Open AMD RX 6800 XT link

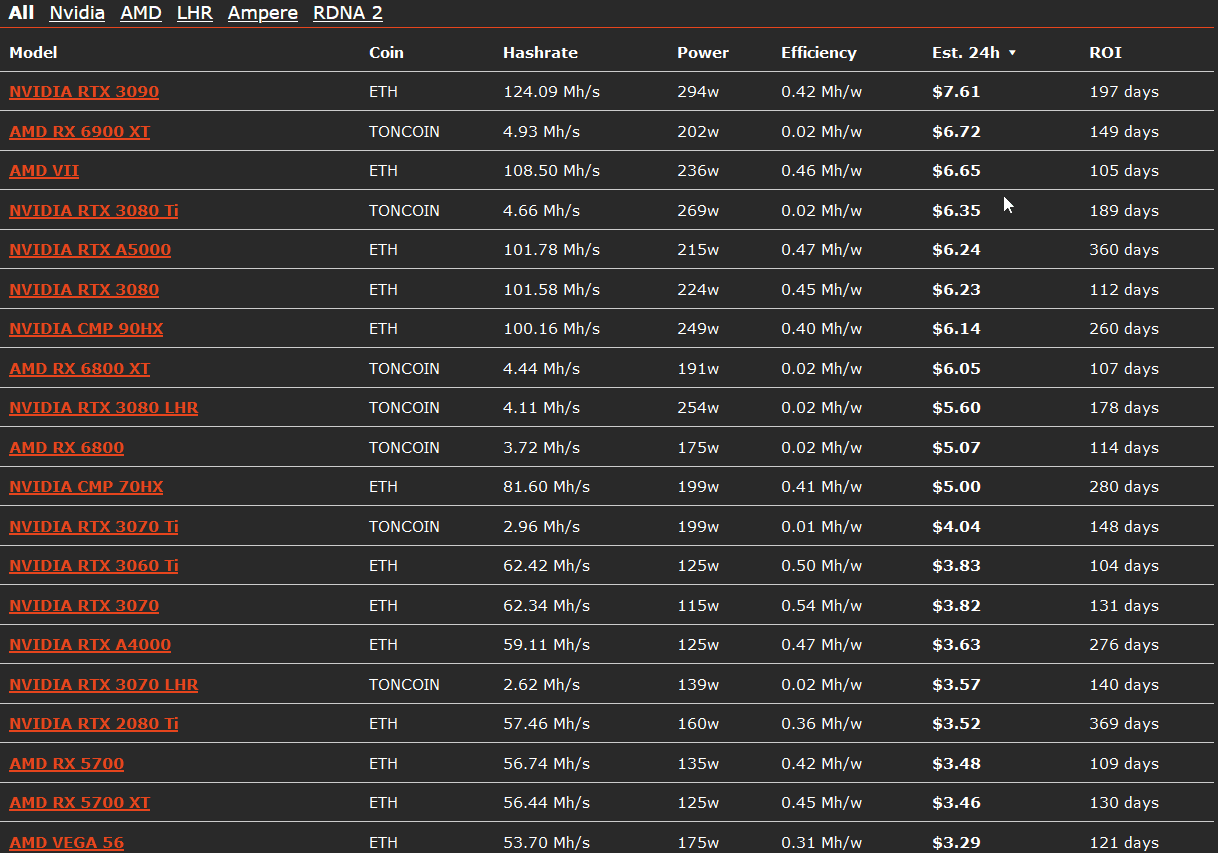point(80,368)
